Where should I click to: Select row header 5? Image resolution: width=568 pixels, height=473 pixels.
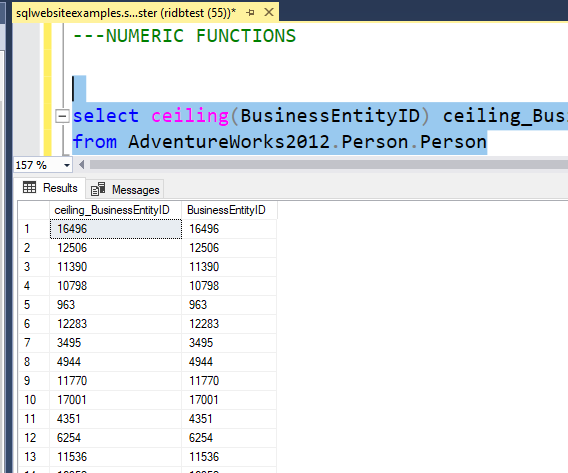pos(34,305)
